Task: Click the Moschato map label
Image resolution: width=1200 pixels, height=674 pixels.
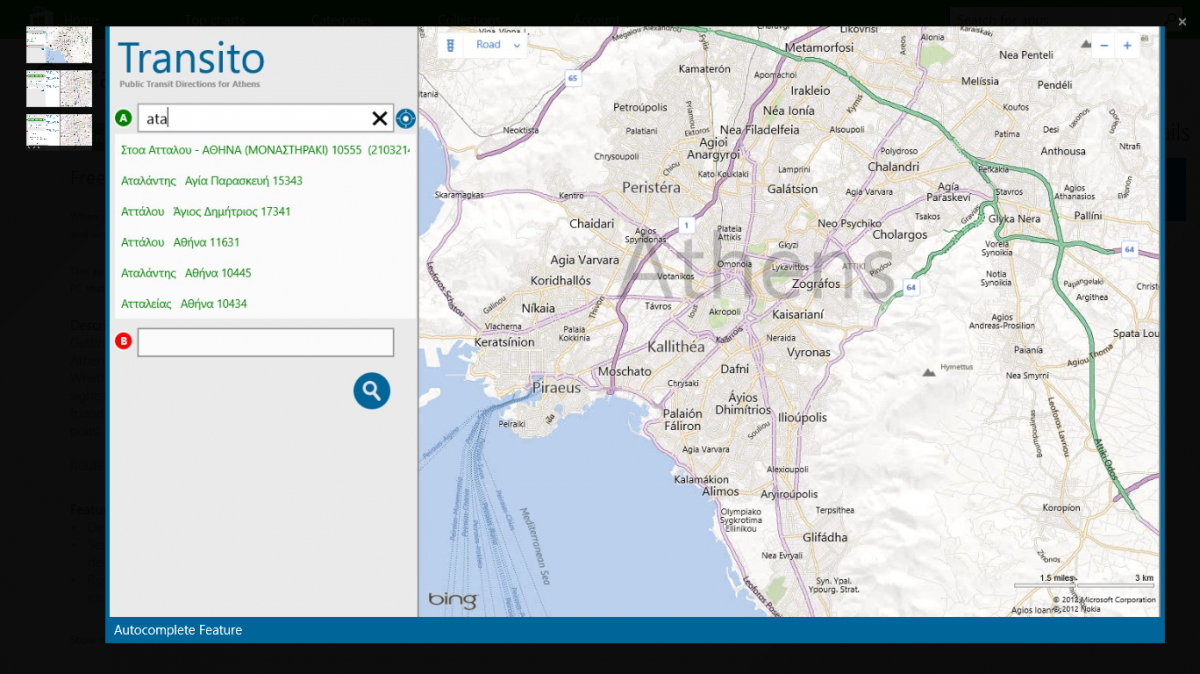Action: click(x=624, y=371)
